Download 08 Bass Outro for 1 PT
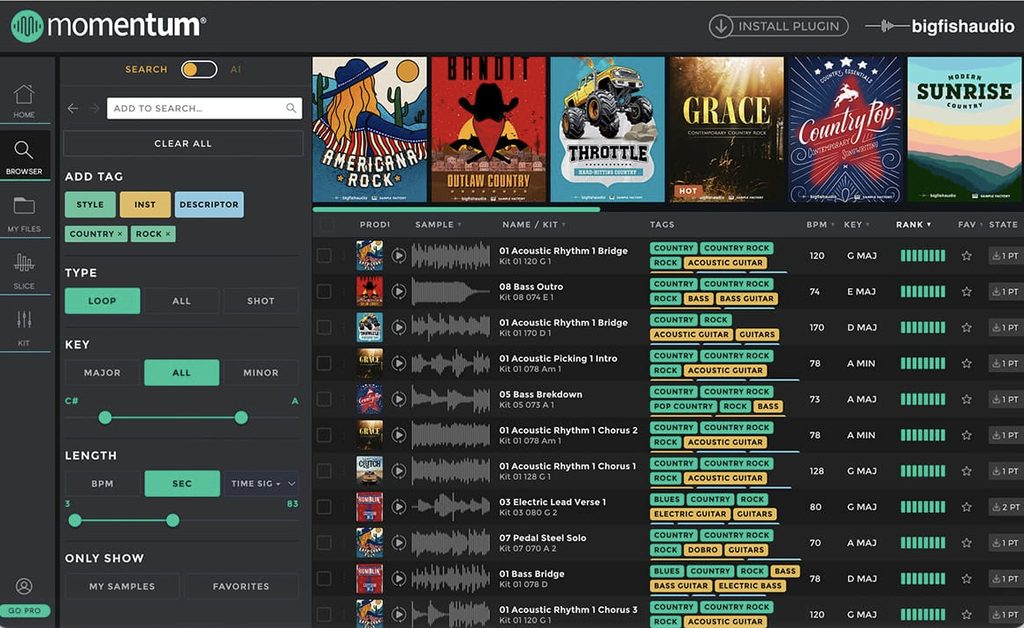1024x628 pixels. pos(1005,292)
